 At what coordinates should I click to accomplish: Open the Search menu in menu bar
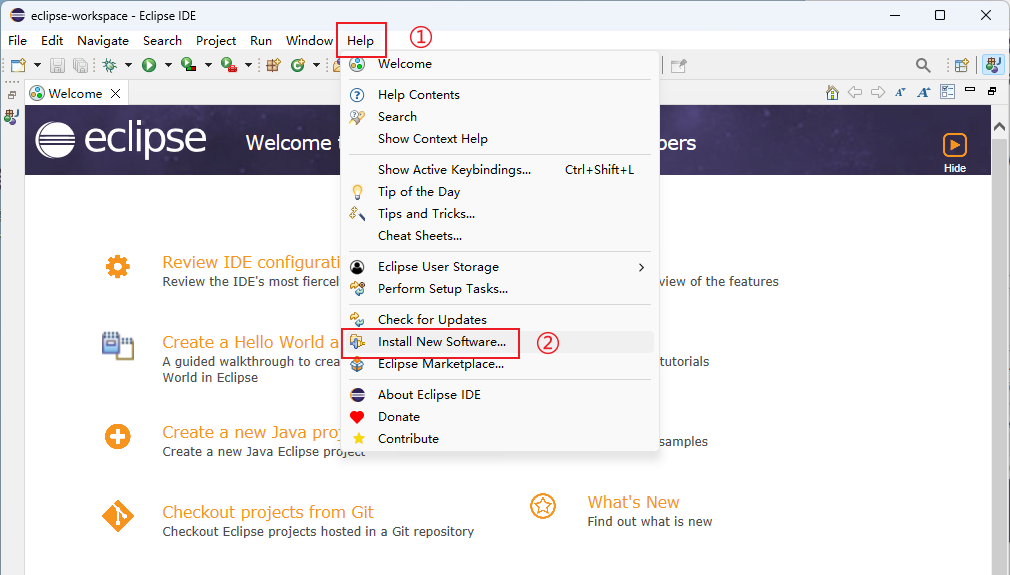pyautogui.click(x=162, y=41)
